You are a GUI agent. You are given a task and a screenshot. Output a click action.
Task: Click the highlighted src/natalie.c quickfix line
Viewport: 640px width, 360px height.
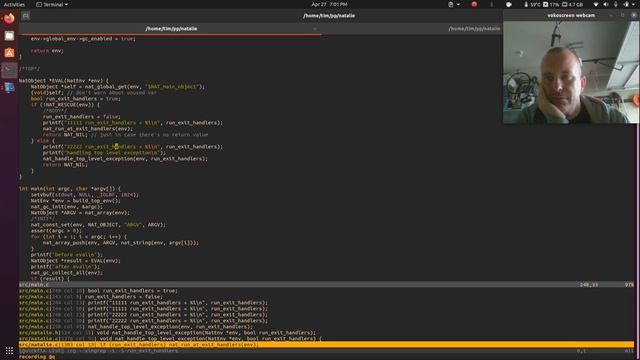pos(327,344)
